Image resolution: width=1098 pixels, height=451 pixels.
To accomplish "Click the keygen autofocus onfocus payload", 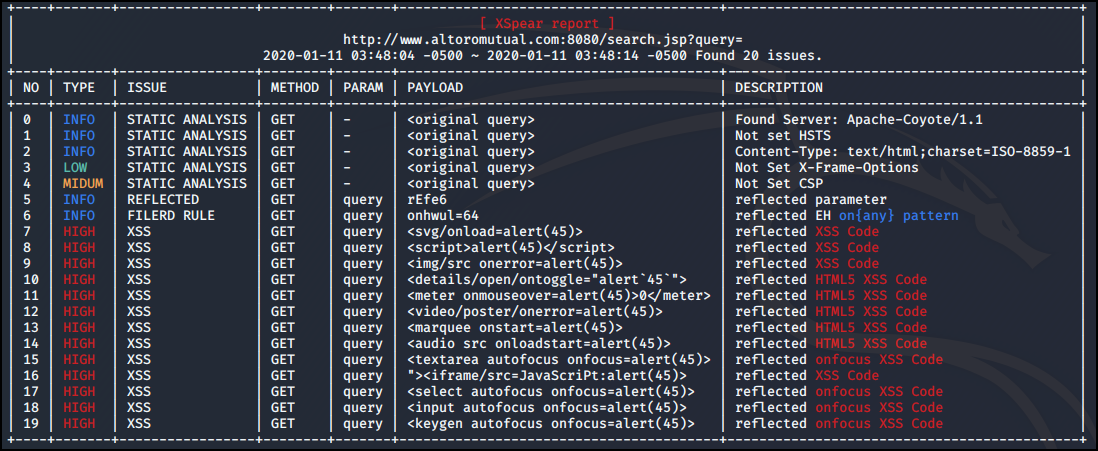I will click(550, 424).
